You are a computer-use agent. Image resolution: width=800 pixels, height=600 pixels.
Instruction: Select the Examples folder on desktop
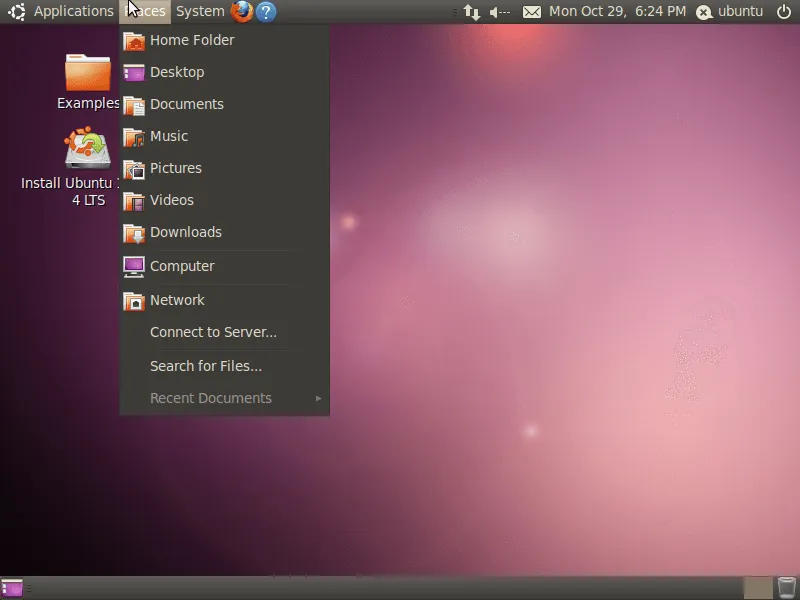coord(88,82)
